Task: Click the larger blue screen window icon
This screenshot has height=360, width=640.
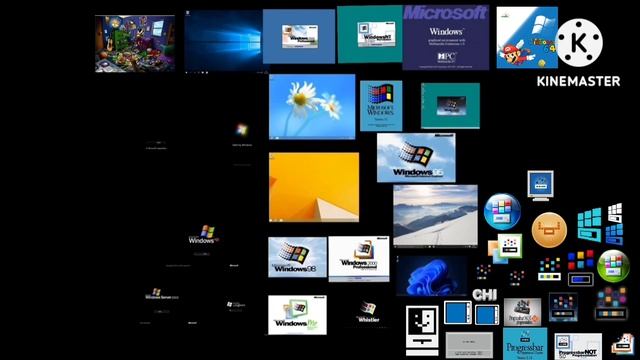Action: click(458, 313)
